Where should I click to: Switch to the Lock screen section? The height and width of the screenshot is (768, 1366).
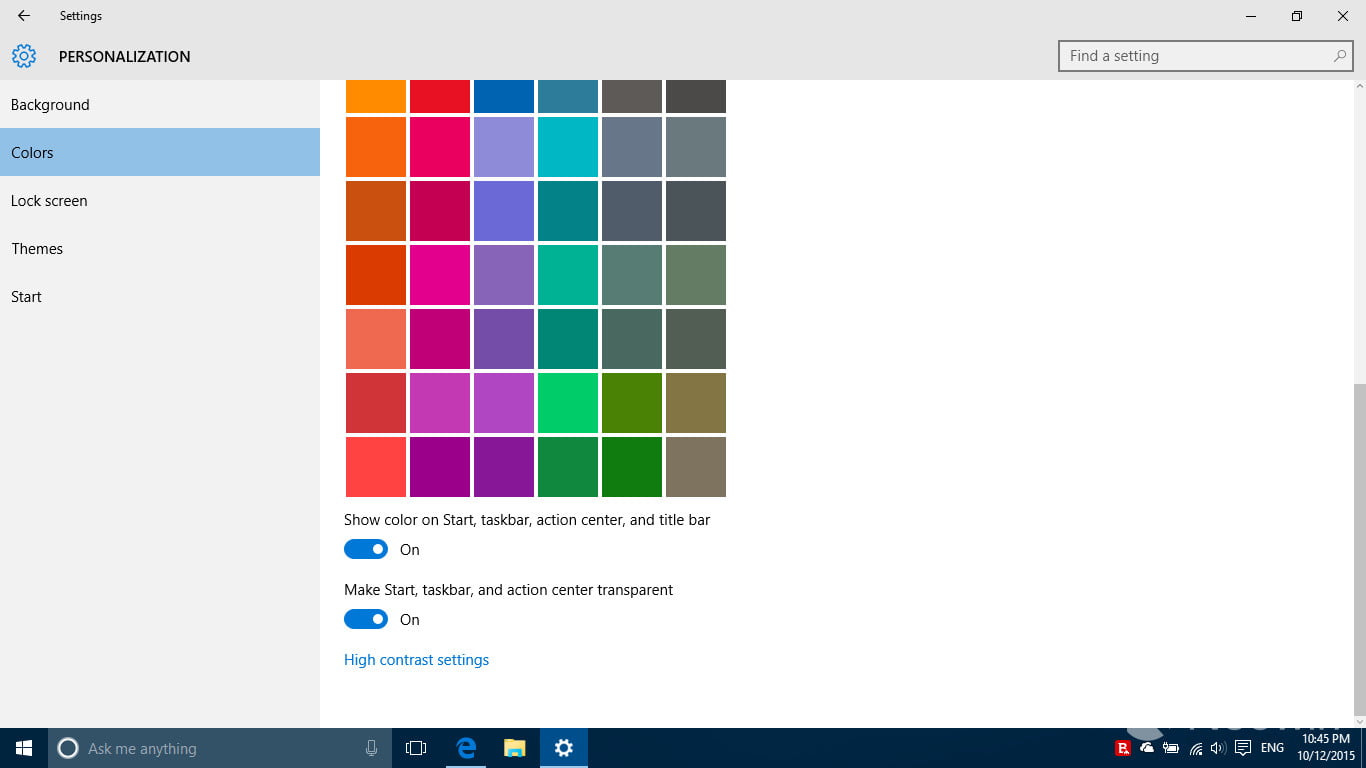(x=49, y=201)
